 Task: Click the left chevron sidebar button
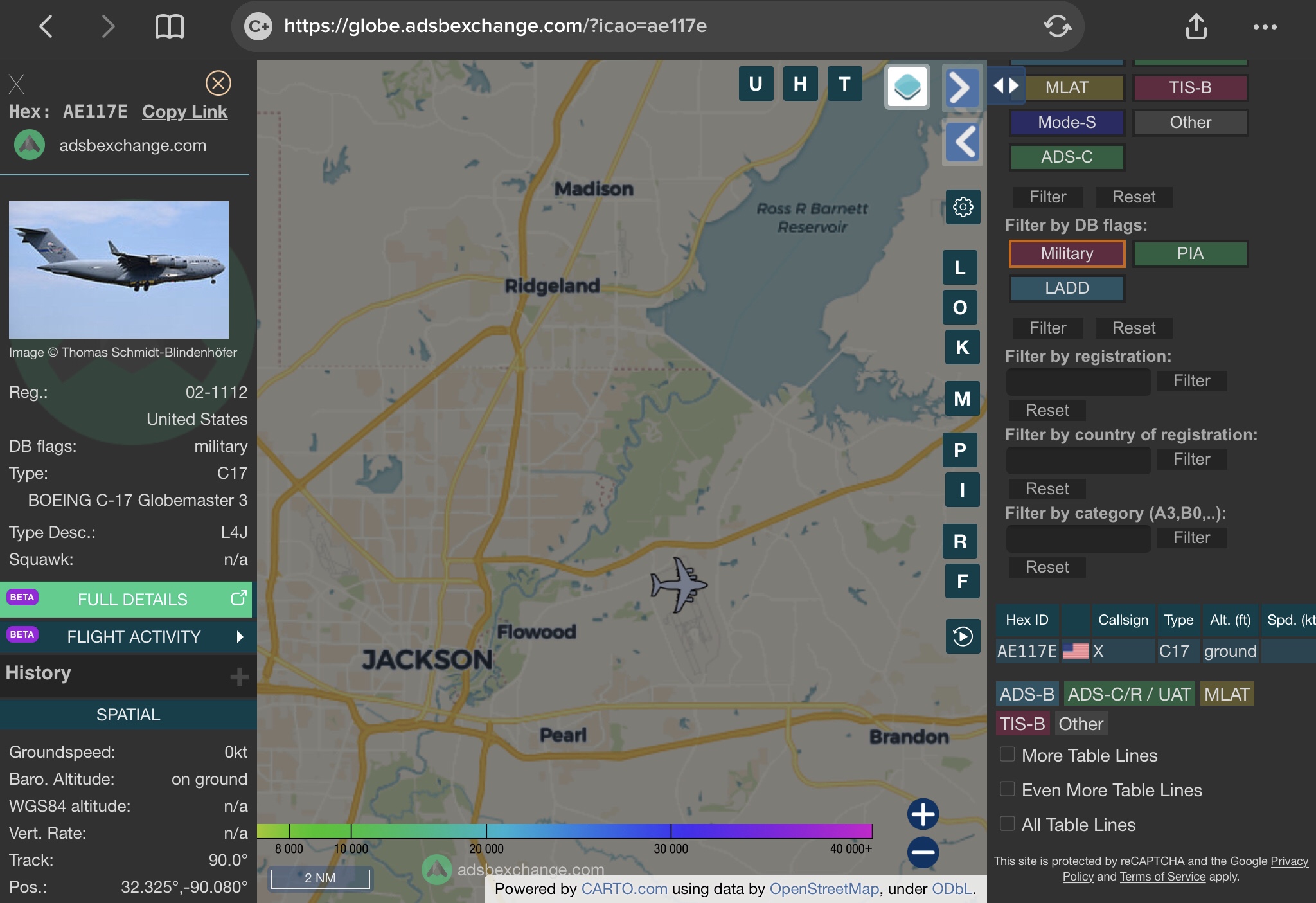[x=963, y=142]
